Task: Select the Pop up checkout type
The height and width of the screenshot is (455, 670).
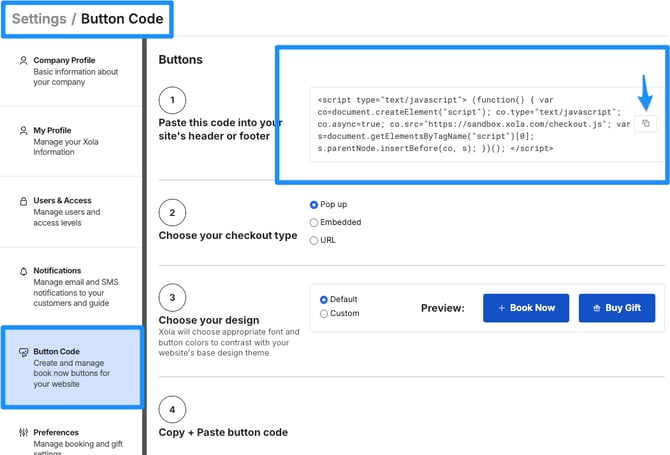Action: tap(314, 205)
